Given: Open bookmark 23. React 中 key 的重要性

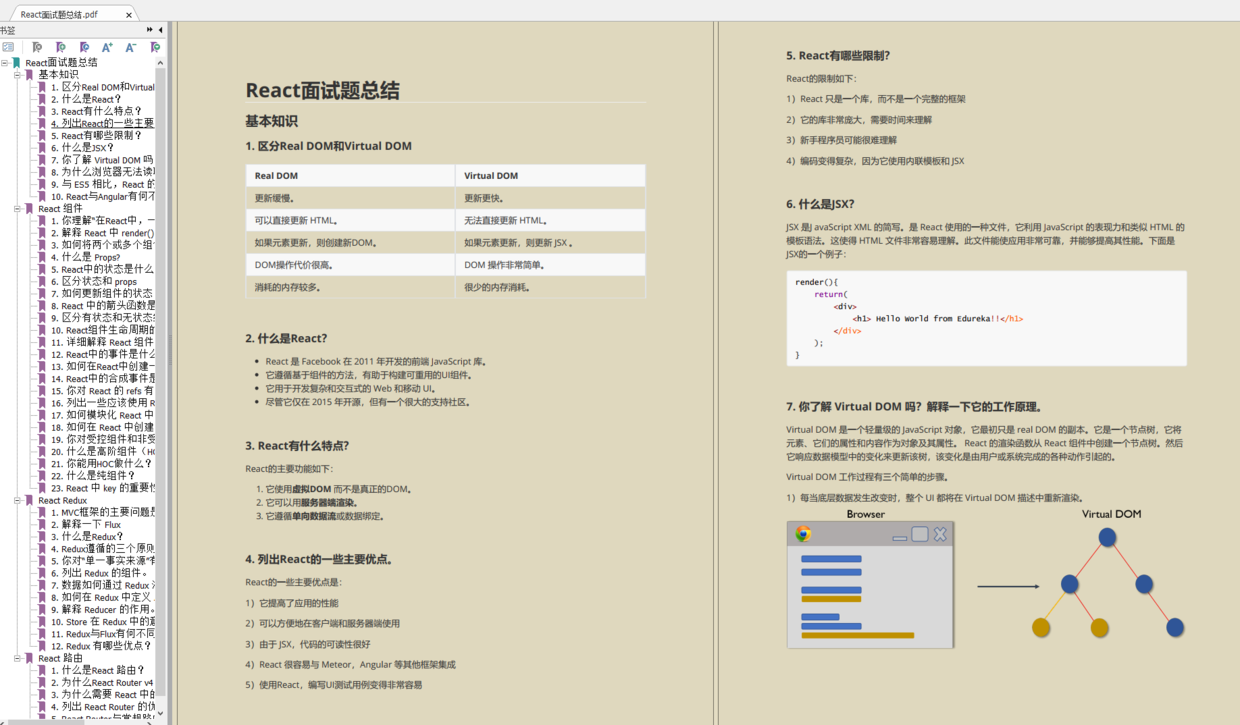Looking at the screenshot, I should point(103,488).
